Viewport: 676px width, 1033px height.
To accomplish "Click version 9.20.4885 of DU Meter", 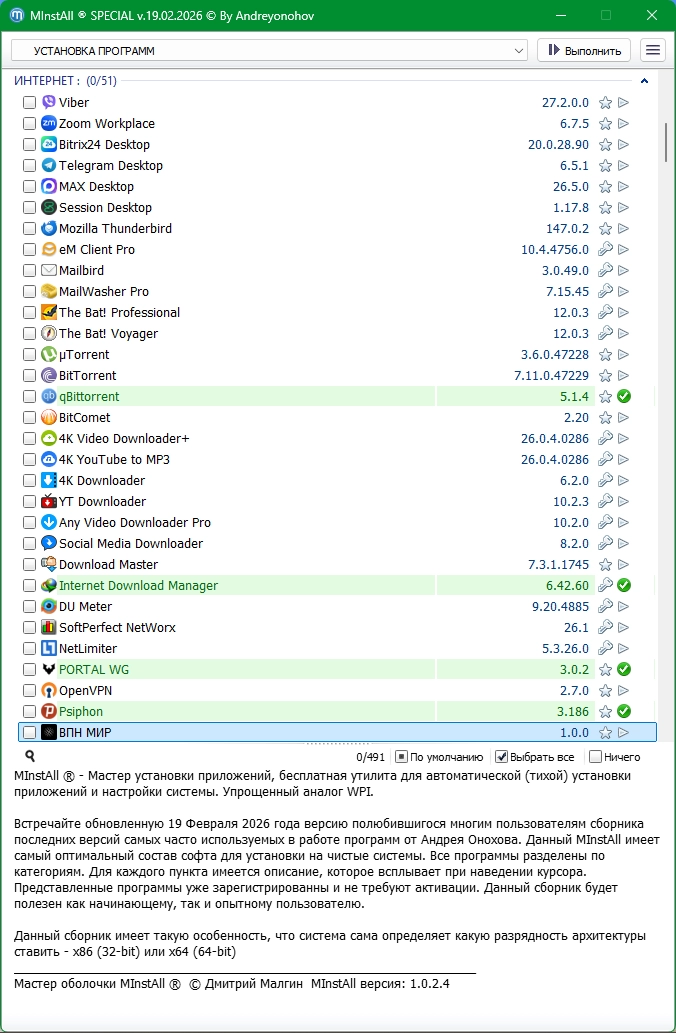I will 561,606.
